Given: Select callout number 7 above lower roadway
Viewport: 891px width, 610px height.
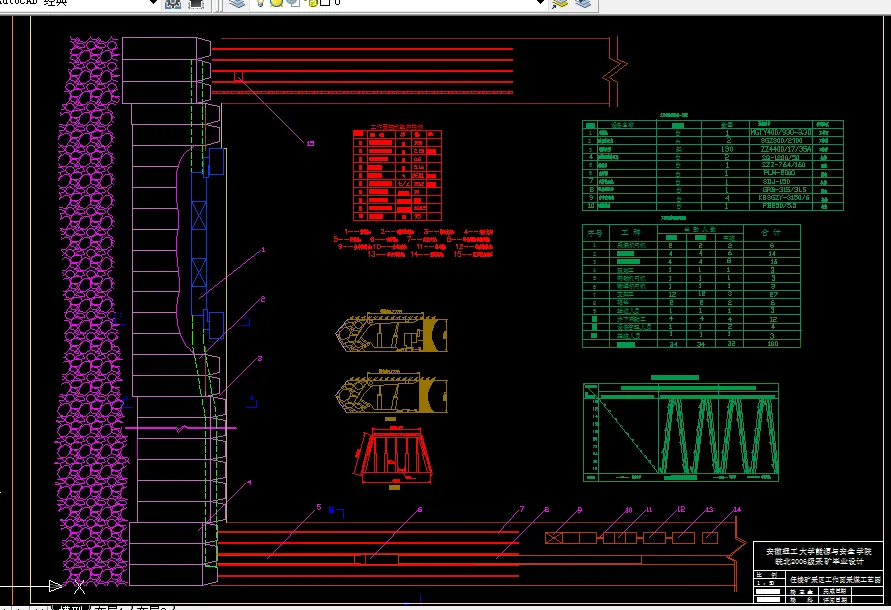Looking at the screenshot, I should tap(522, 509).
